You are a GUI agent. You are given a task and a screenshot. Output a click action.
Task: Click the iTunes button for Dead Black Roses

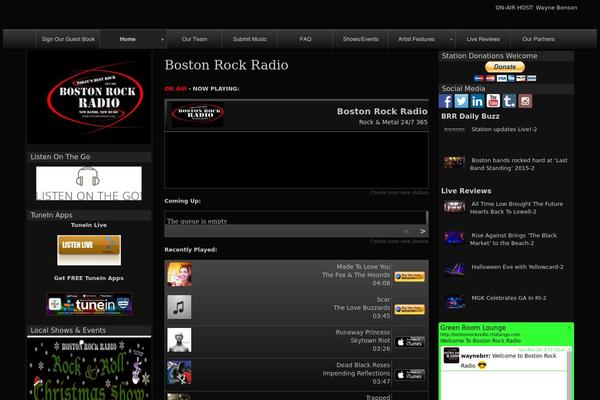[x=409, y=375]
